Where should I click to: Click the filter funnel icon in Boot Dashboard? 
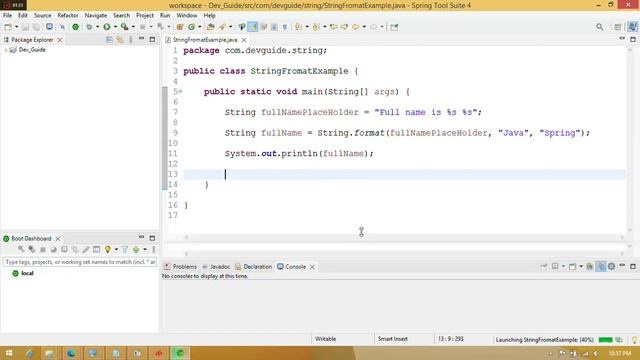125,249
